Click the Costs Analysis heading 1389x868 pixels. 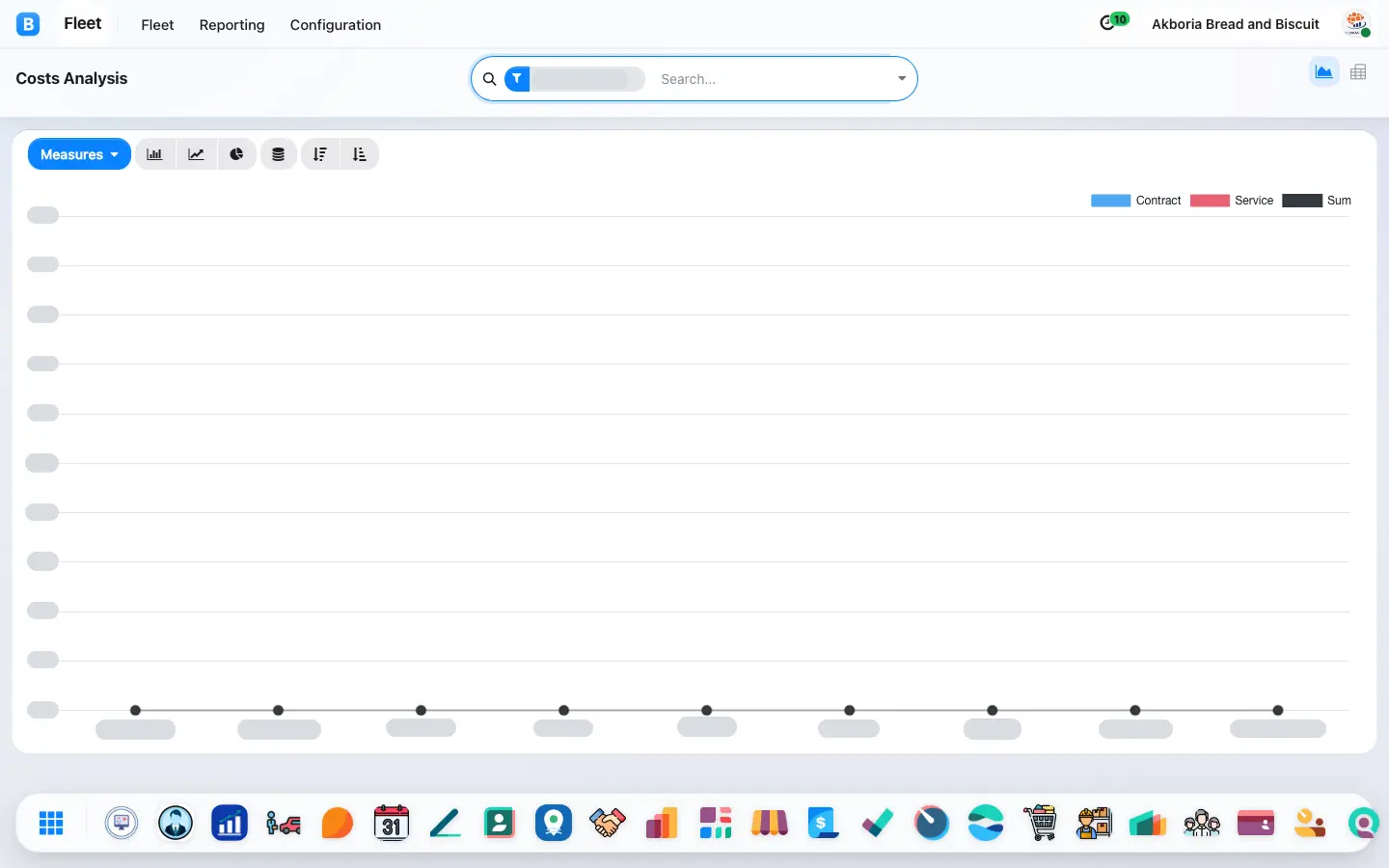pyautogui.click(x=71, y=79)
